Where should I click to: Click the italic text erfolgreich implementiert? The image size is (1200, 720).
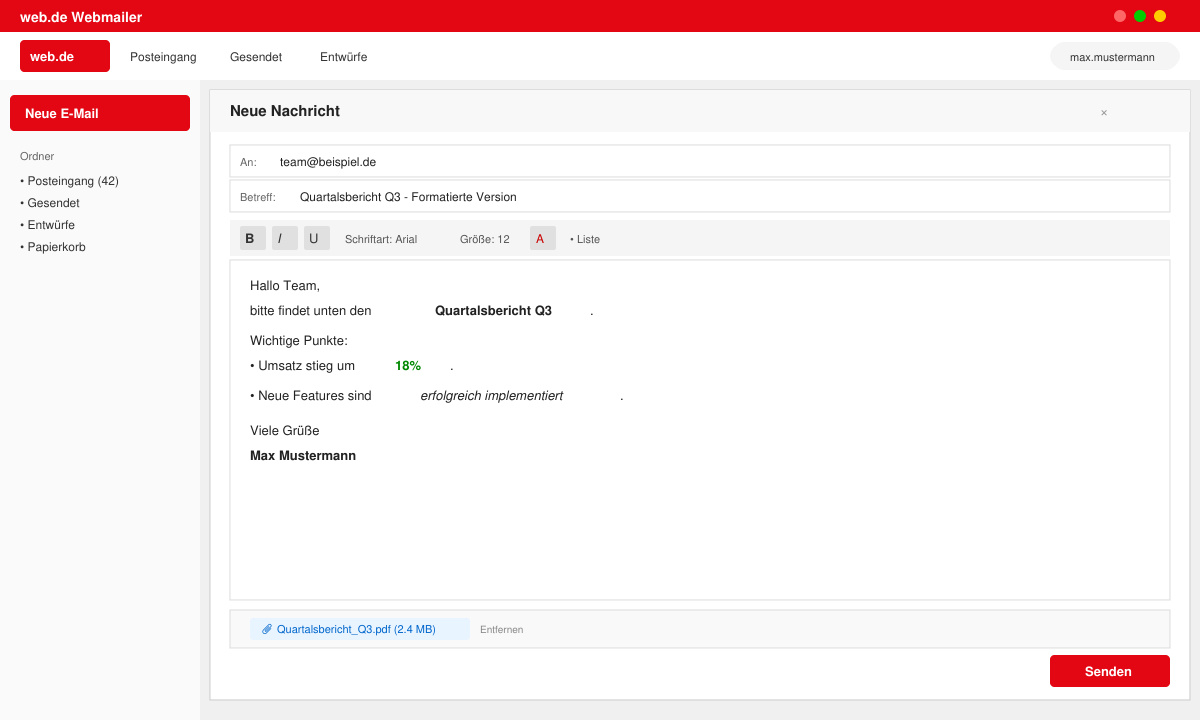492,396
